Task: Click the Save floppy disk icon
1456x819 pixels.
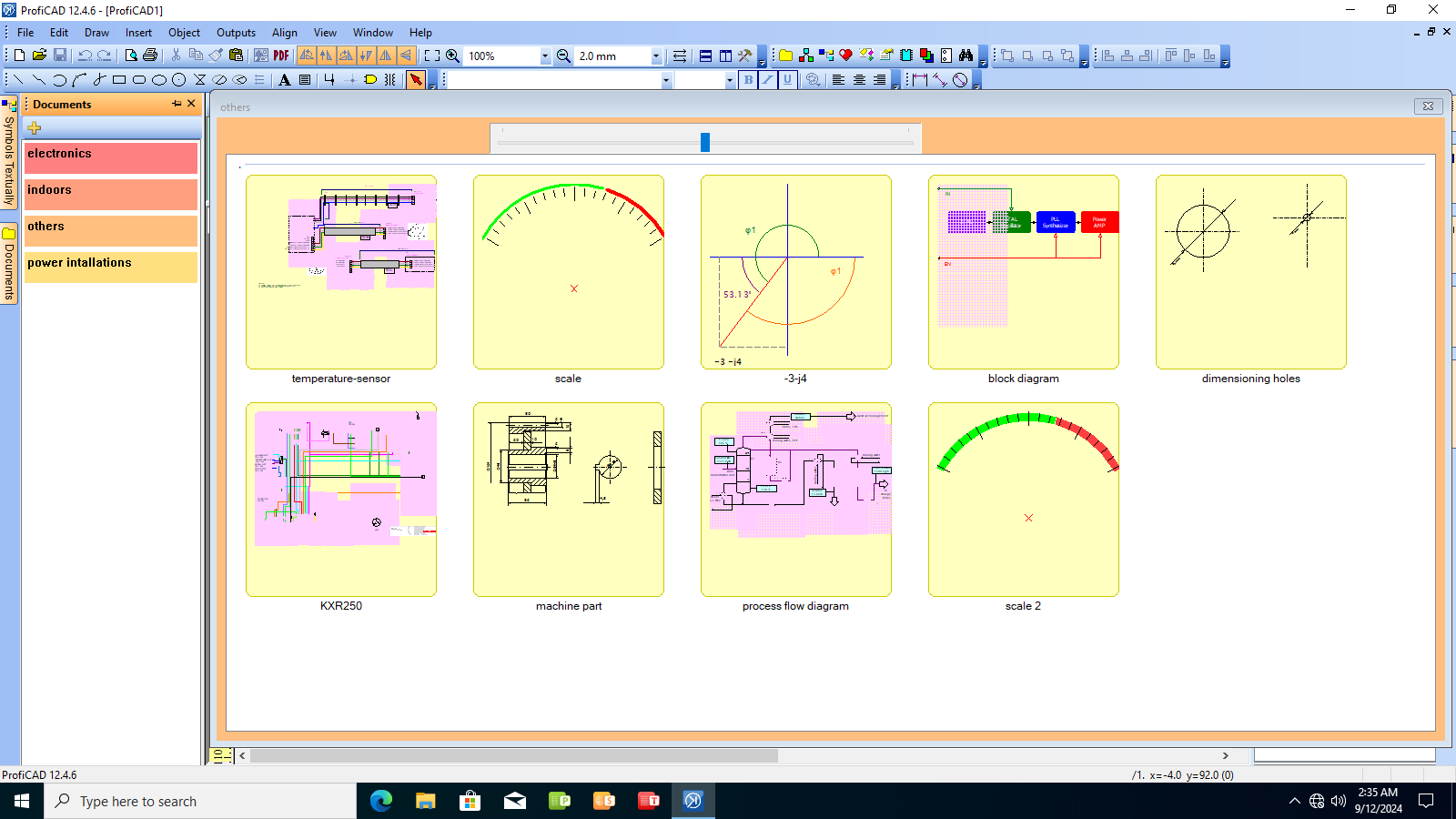Action: click(x=59, y=56)
